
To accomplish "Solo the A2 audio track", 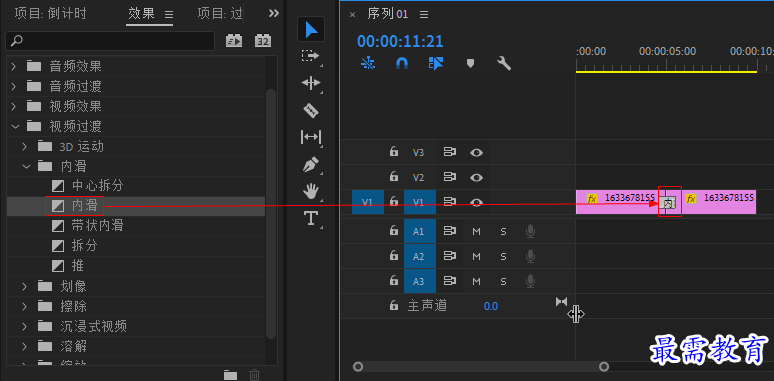I will click(x=503, y=256).
